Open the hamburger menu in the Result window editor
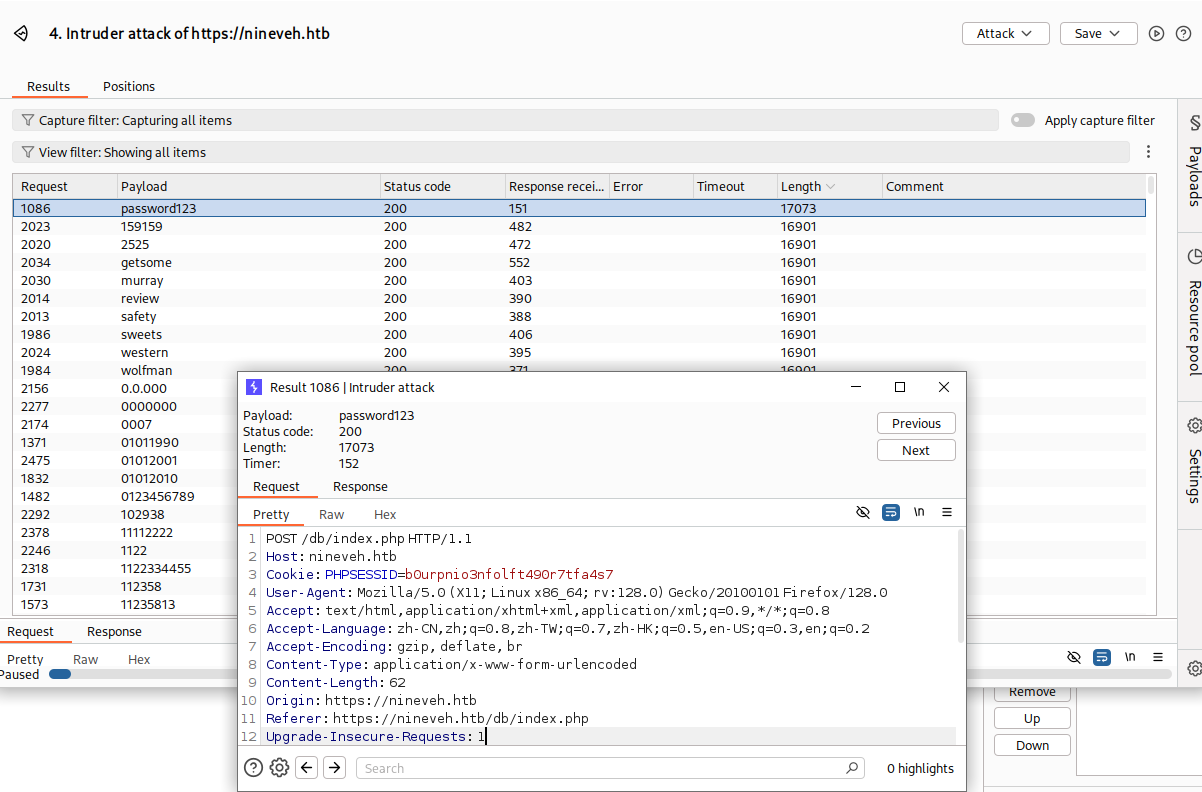 (x=947, y=512)
